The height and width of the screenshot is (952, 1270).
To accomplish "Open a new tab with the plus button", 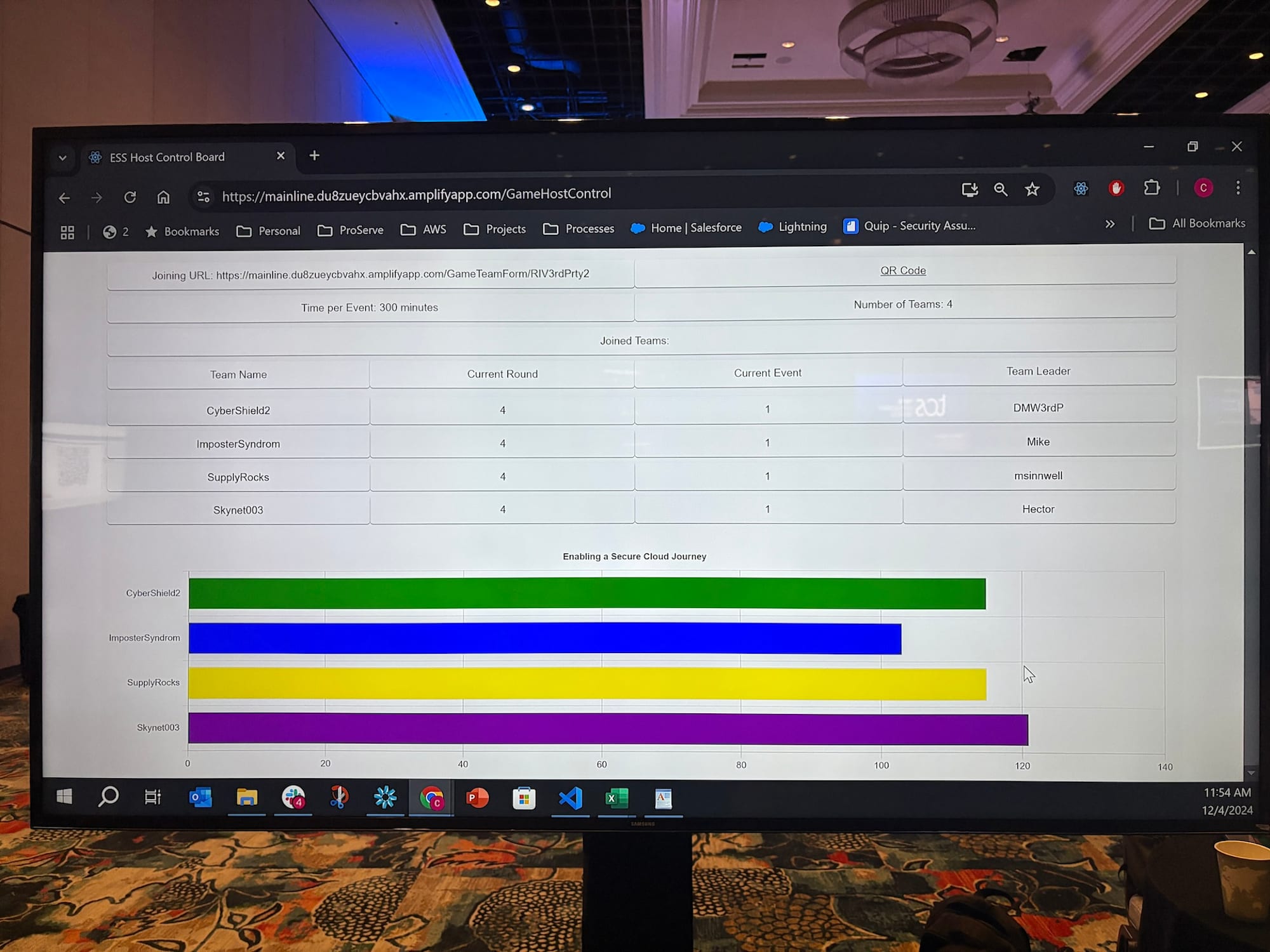I will pyautogui.click(x=314, y=155).
